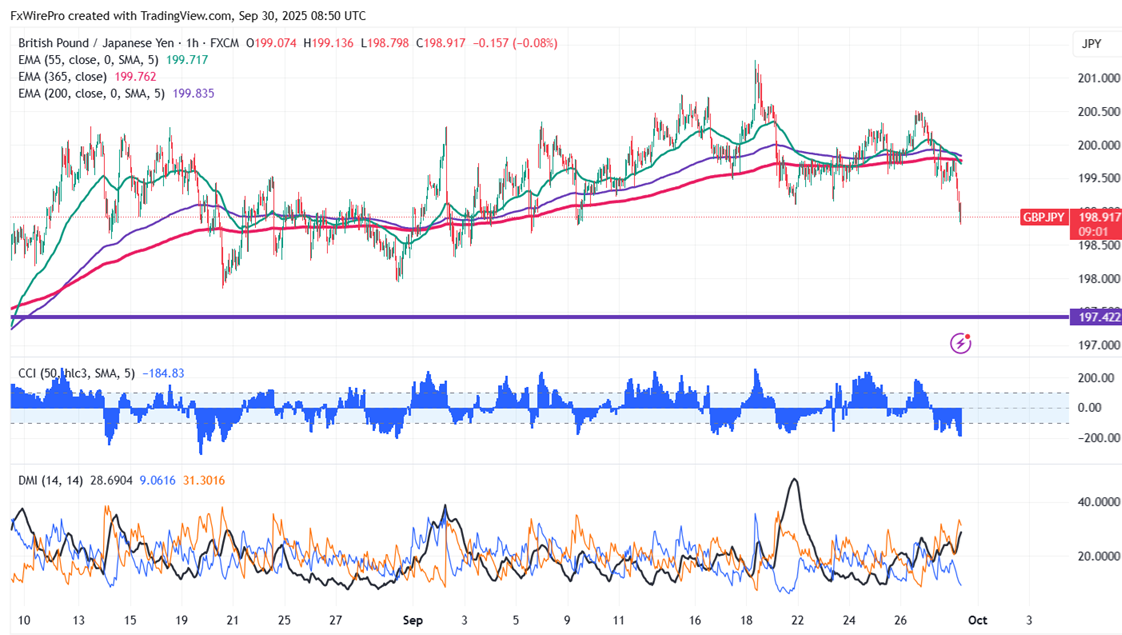Click the high price H199.136
The height and width of the screenshot is (635, 1122).
coord(328,43)
